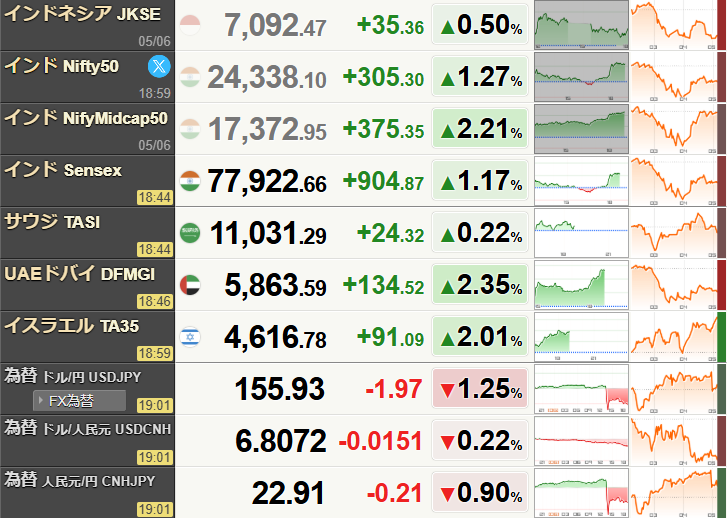Click the India flag in Sensex row
727x518 pixels.
click(x=190, y=181)
